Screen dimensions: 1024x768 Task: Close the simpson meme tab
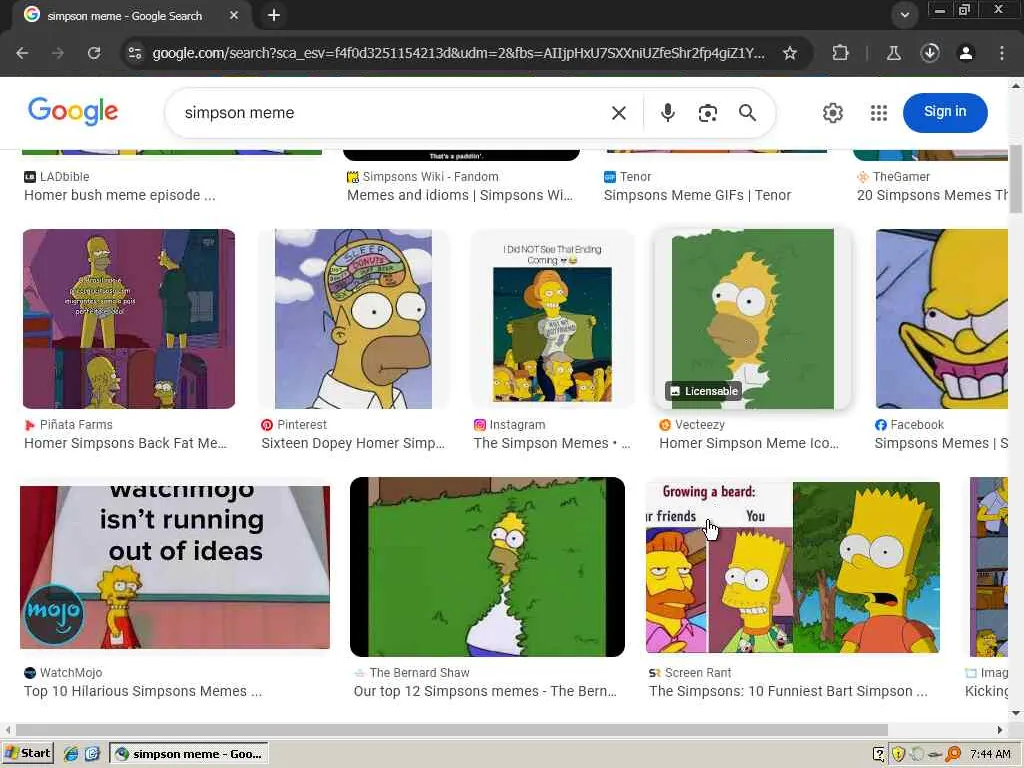tap(234, 15)
